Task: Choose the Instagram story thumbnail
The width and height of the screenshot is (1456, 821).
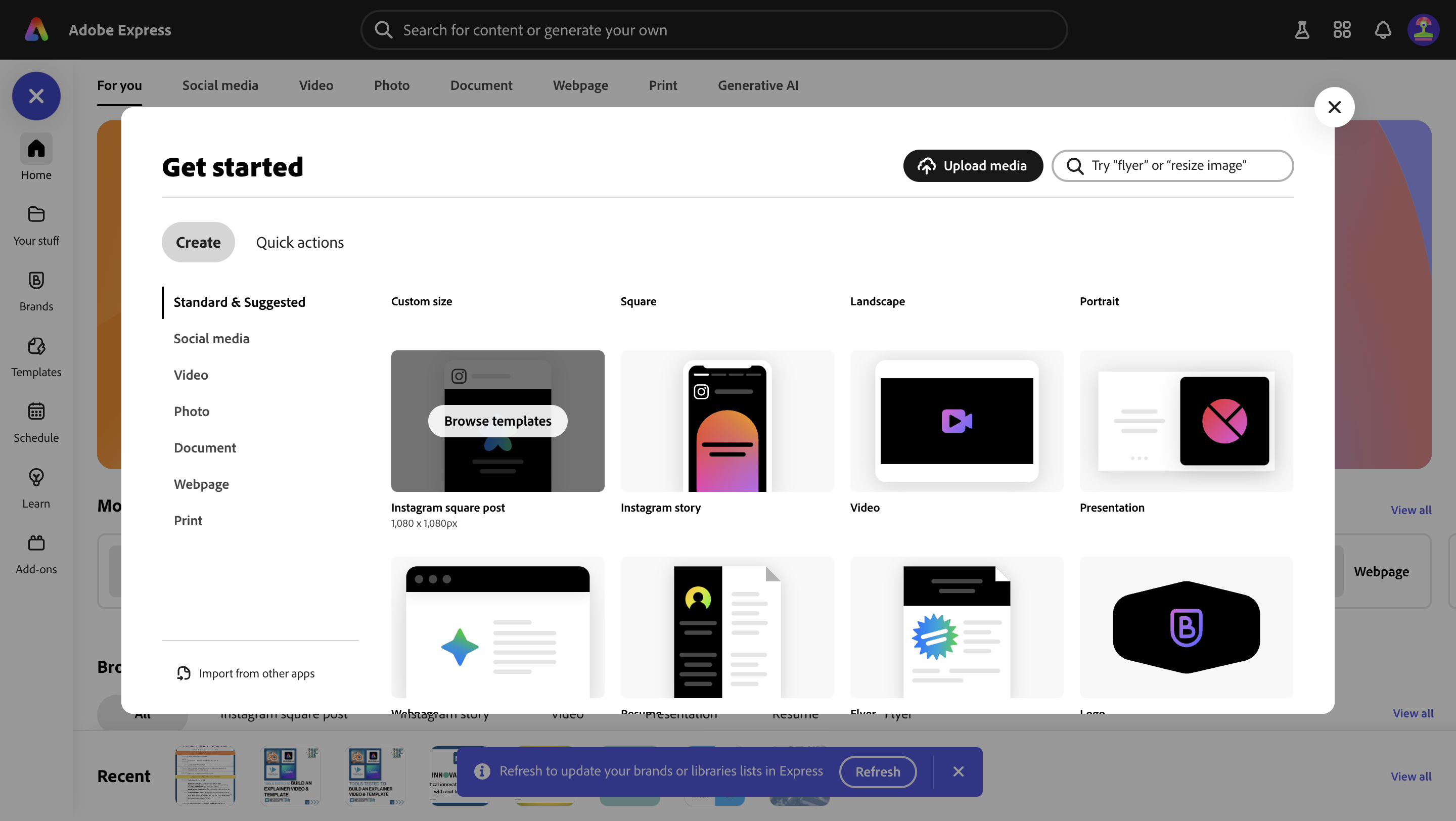Action: tap(727, 421)
